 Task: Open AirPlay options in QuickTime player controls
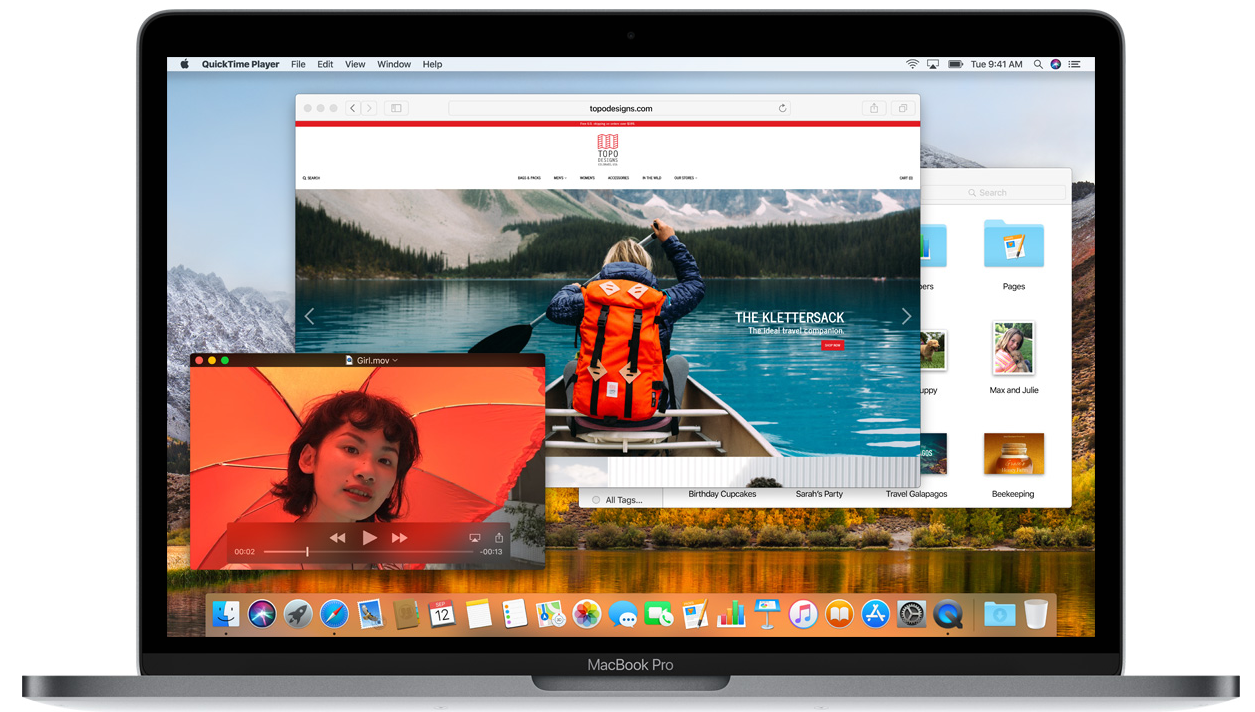[x=475, y=538]
